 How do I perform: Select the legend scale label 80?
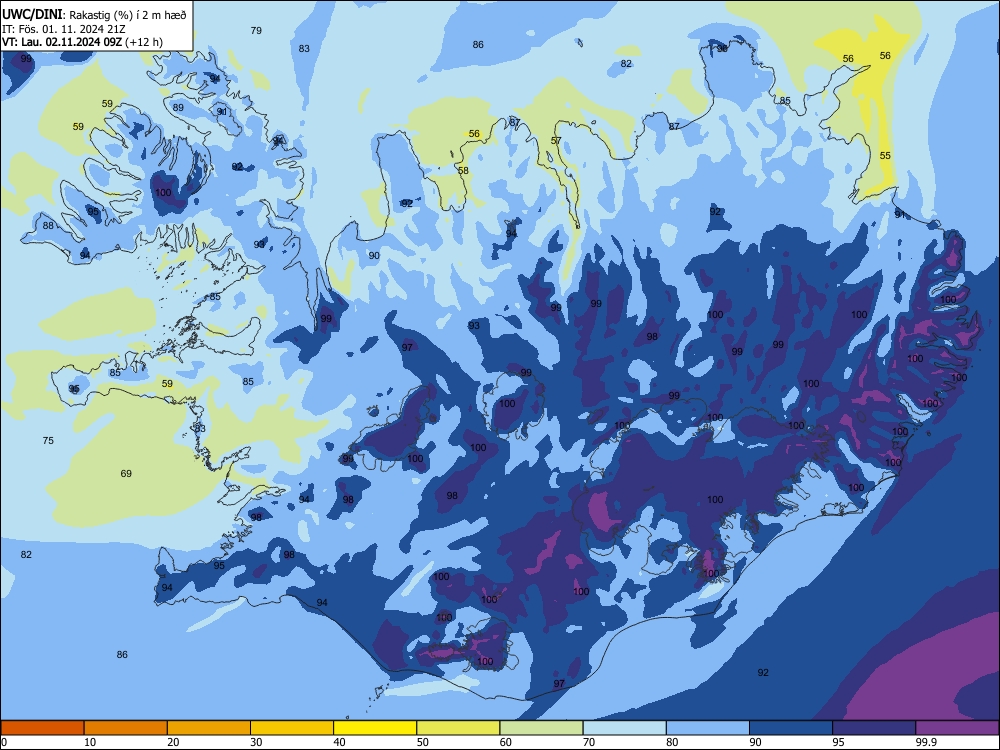tap(672, 742)
